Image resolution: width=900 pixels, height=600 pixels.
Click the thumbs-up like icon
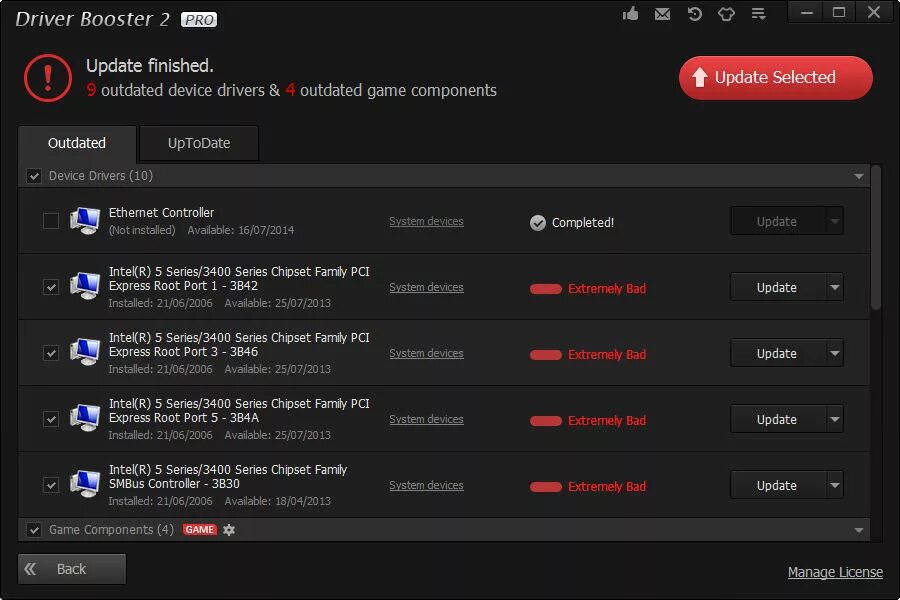(630, 14)
